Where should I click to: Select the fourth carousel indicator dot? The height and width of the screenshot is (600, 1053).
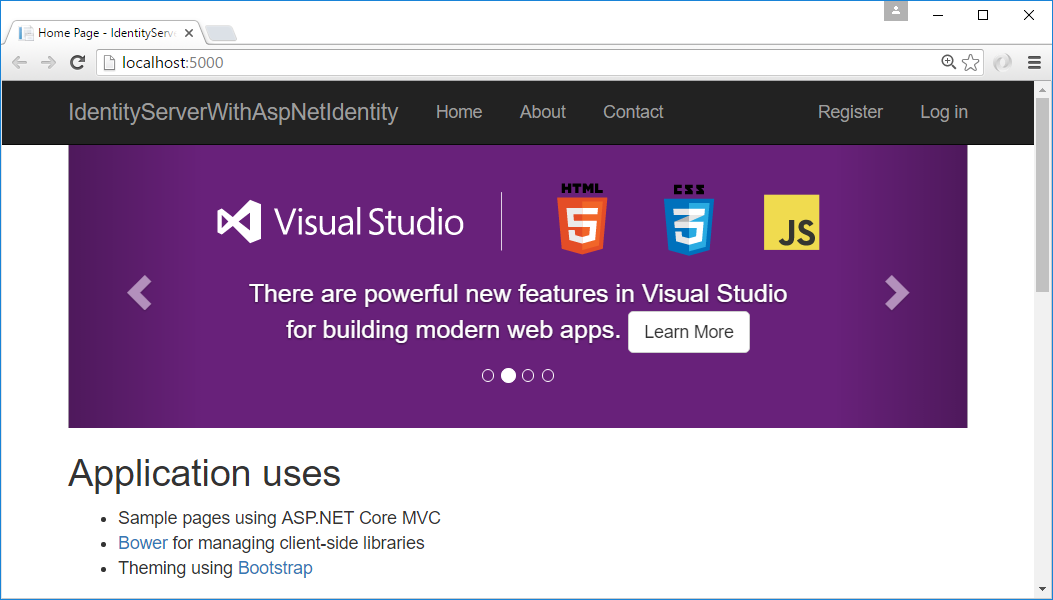(x=548, y=376)
